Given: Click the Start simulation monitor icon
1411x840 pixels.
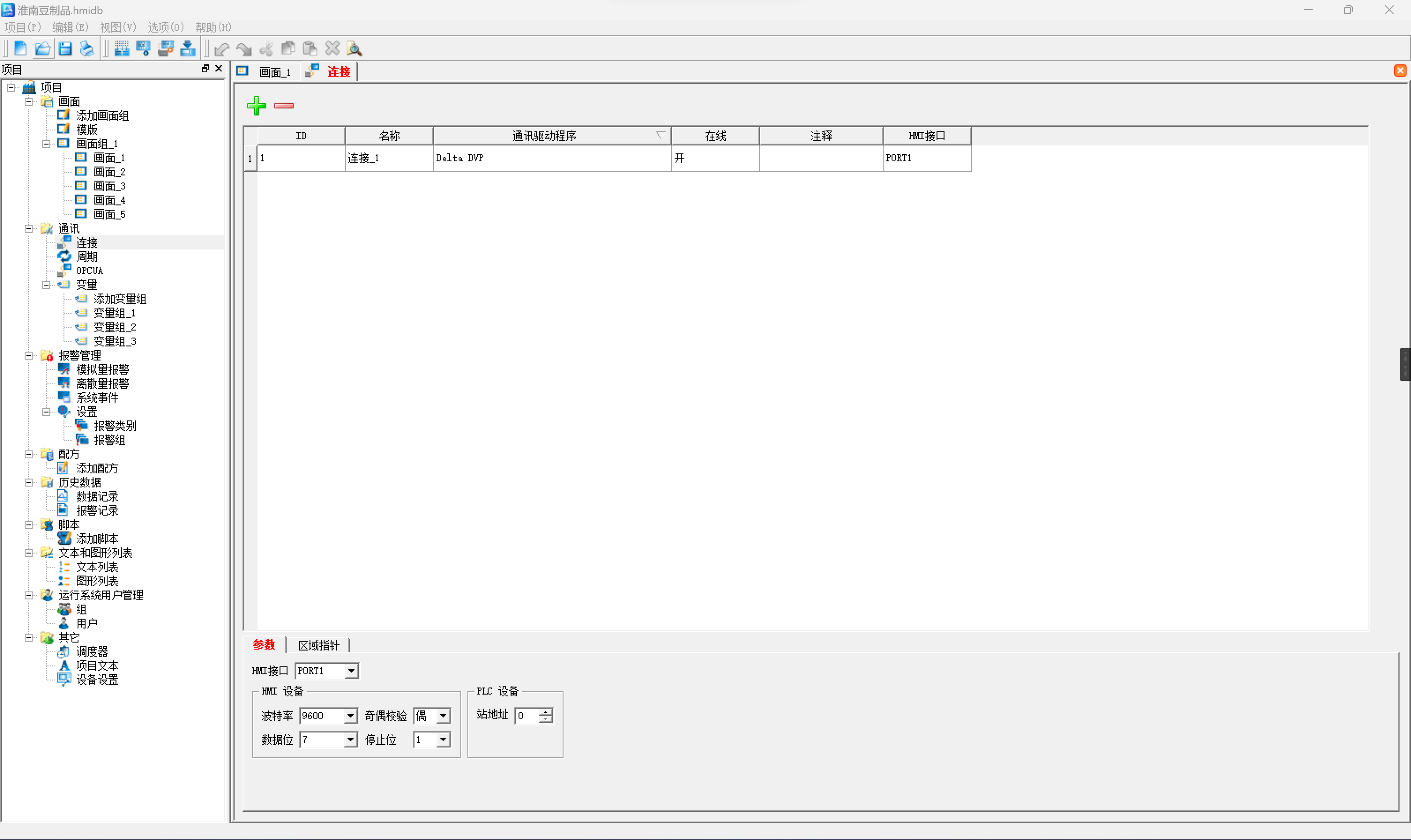Looking at the screenshot, I should (143, 48).
